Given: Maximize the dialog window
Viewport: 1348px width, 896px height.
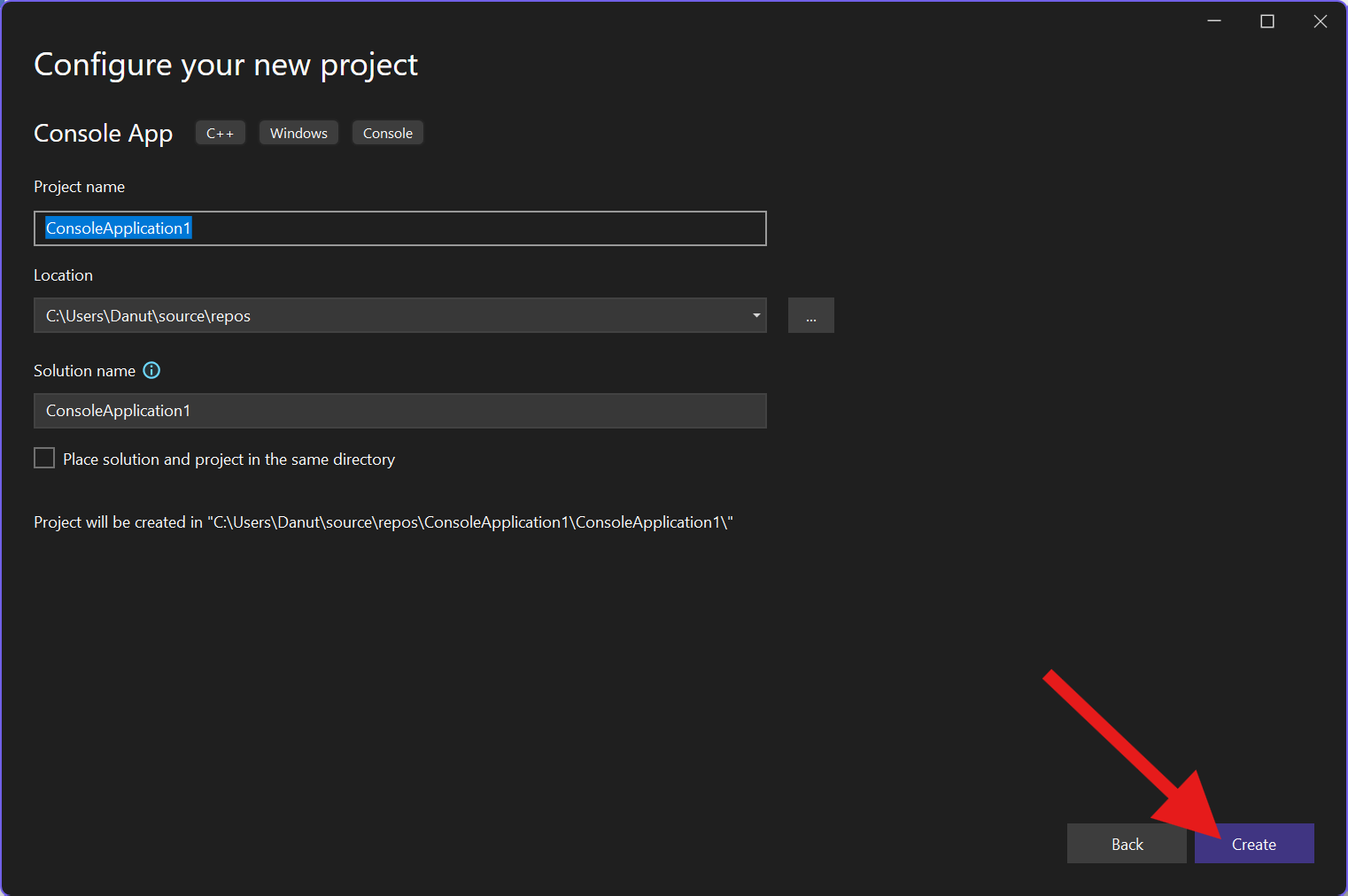Looking at the screenshot, I should click(x=1267, y=21).
